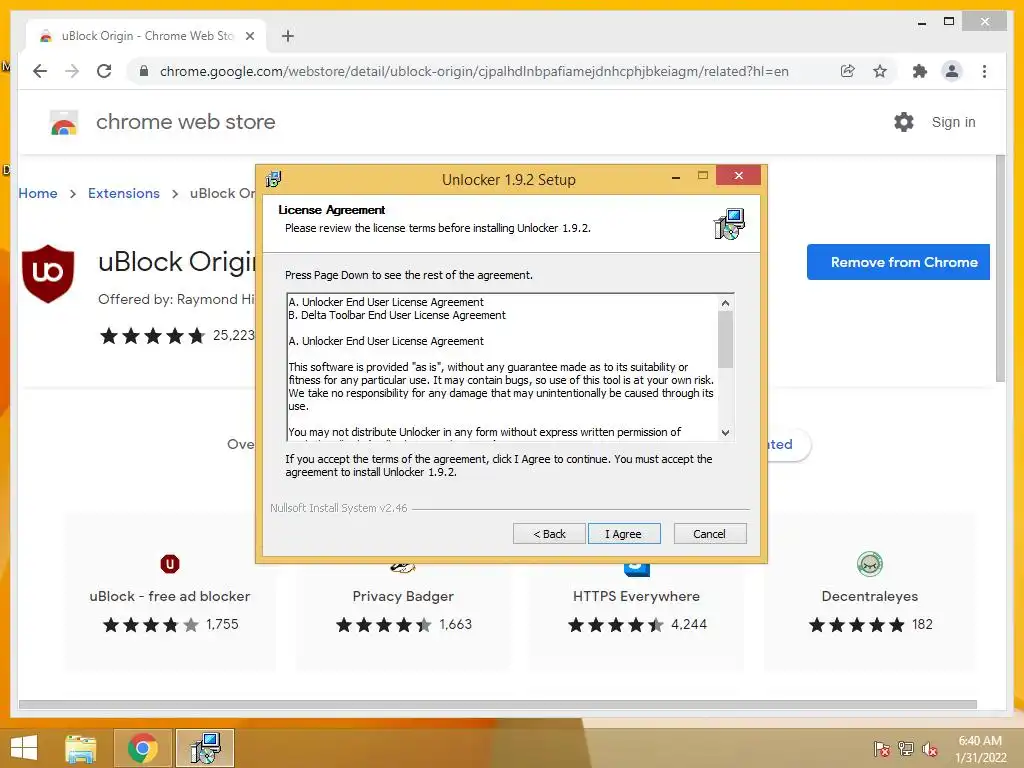Click the uBlock free ad blocker icon
Image resolution: width=1024 pixels, height=768 pixels.
170,564
